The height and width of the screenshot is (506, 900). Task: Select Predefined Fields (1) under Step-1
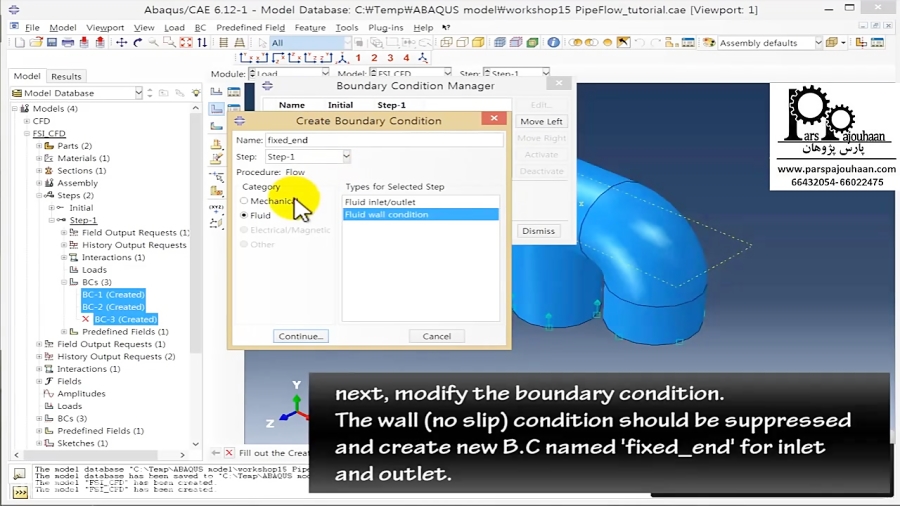(125, 332)
